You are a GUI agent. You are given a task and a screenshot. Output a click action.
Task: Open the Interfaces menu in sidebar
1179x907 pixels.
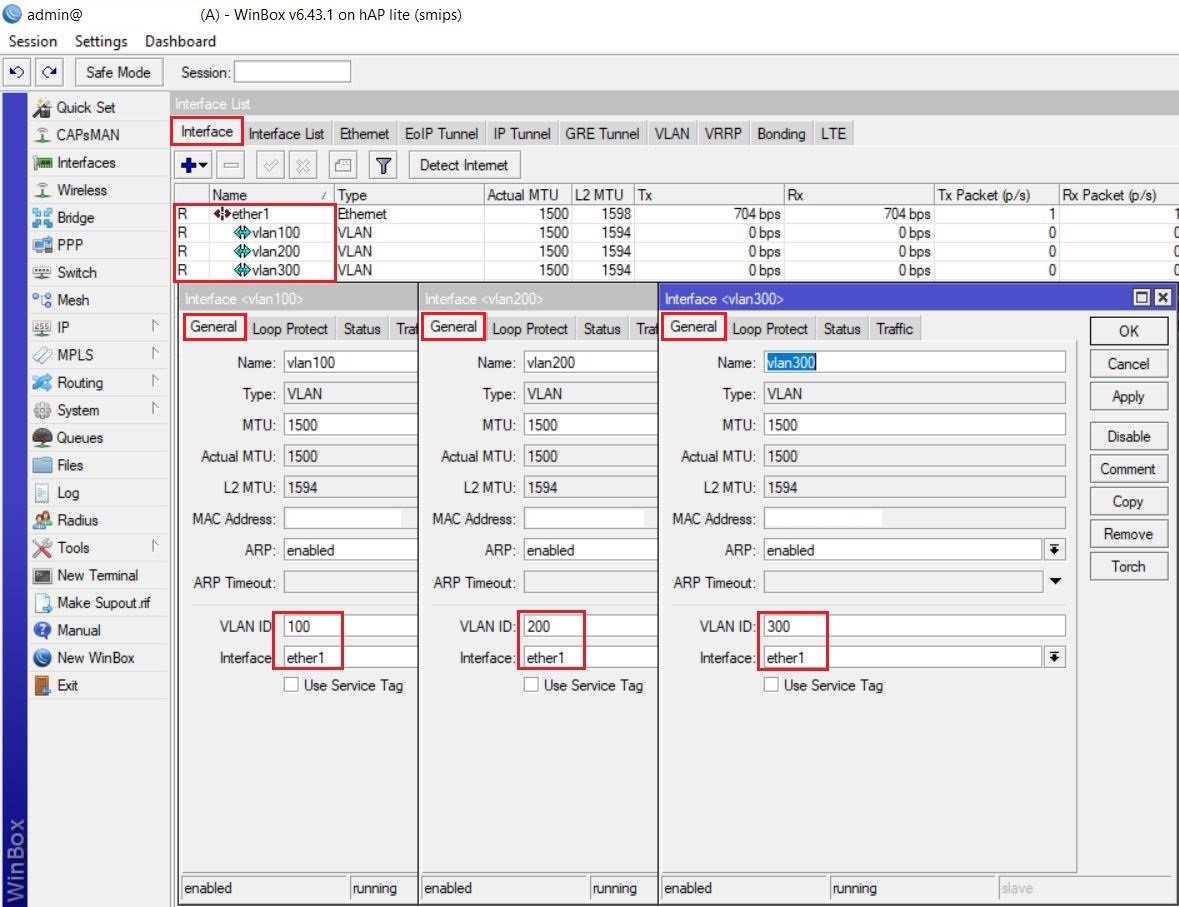pyautogui.click(x=86, y=162)
